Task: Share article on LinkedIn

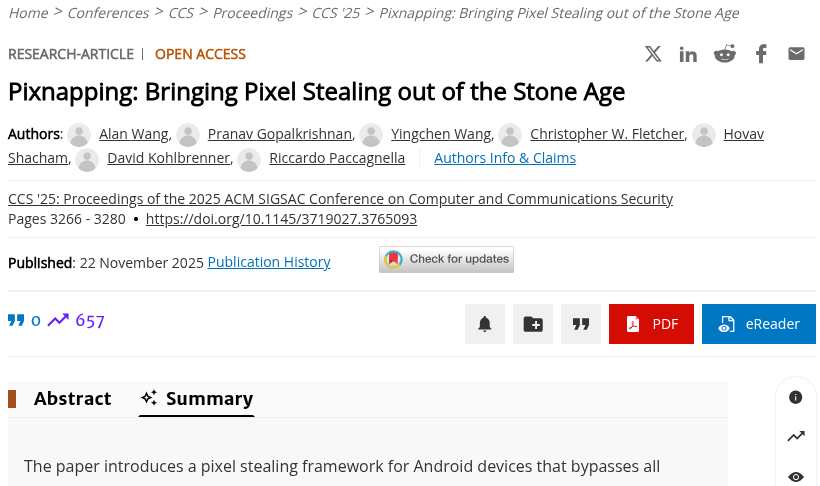Action: pyautogui.click(x=688, y=54)
